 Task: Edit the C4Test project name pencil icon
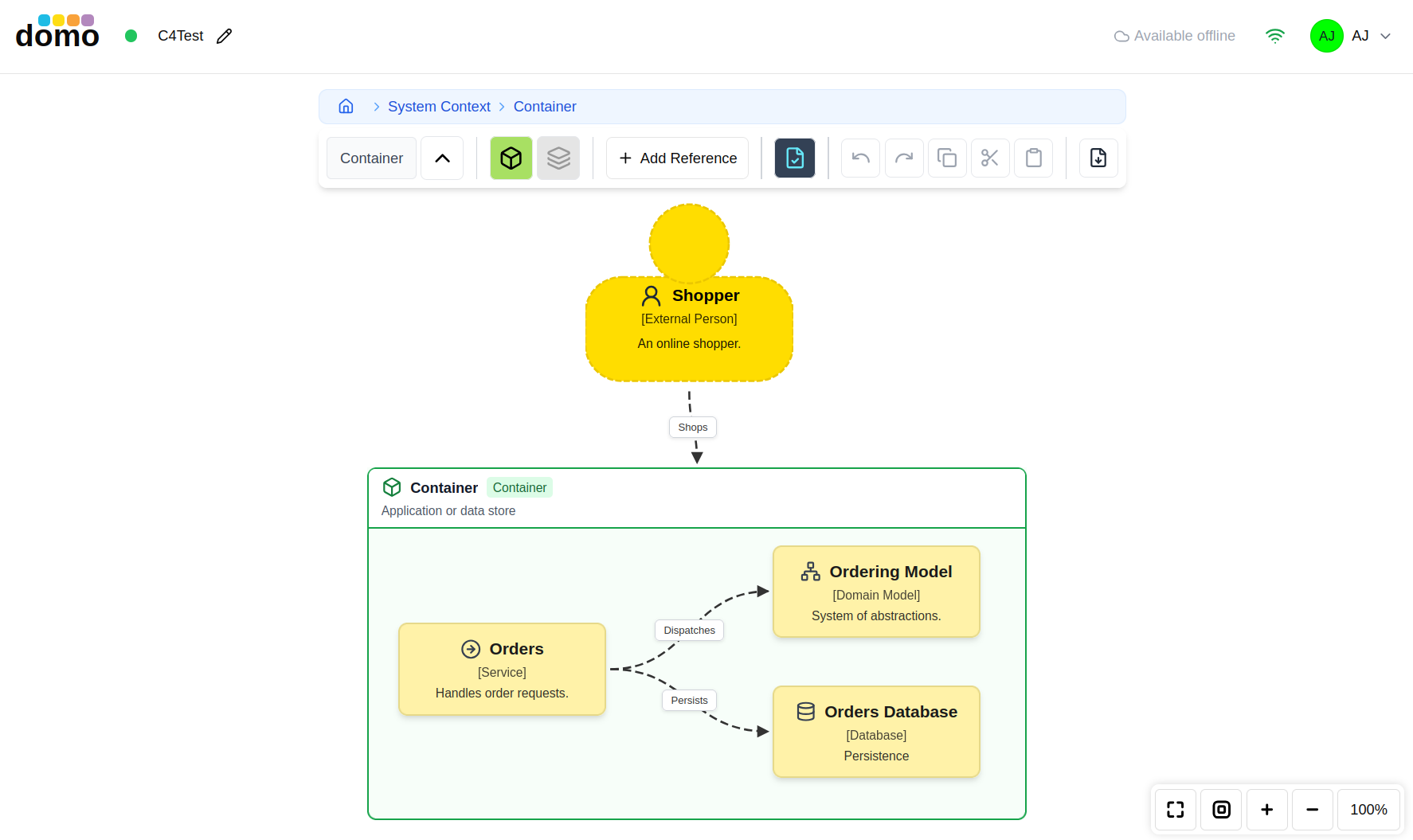[225, 36]
